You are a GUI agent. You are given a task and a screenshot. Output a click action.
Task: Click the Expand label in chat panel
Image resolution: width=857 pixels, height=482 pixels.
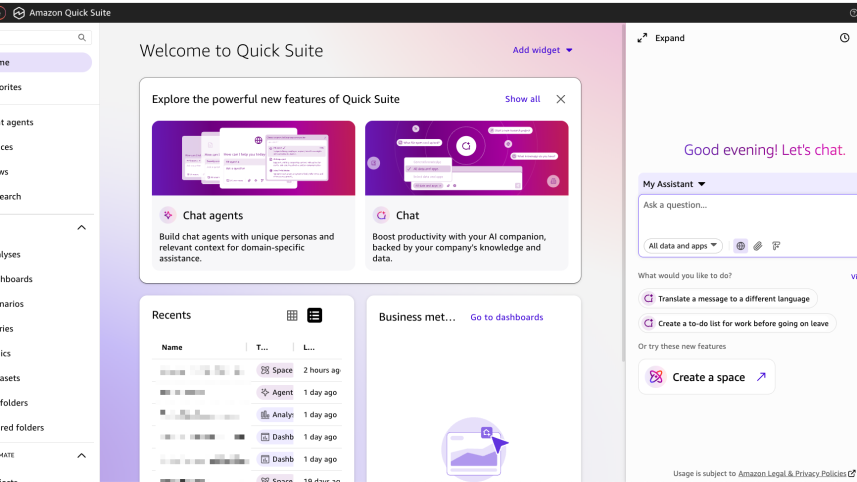pyautogui.click(x=670, y=38)
